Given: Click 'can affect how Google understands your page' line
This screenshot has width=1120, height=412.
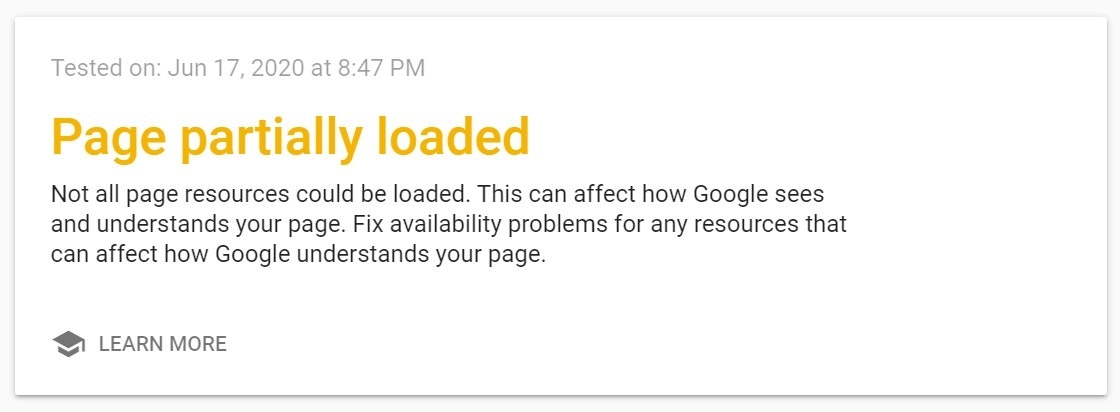Looking at the screenshot, I should (x=297, y=254).
